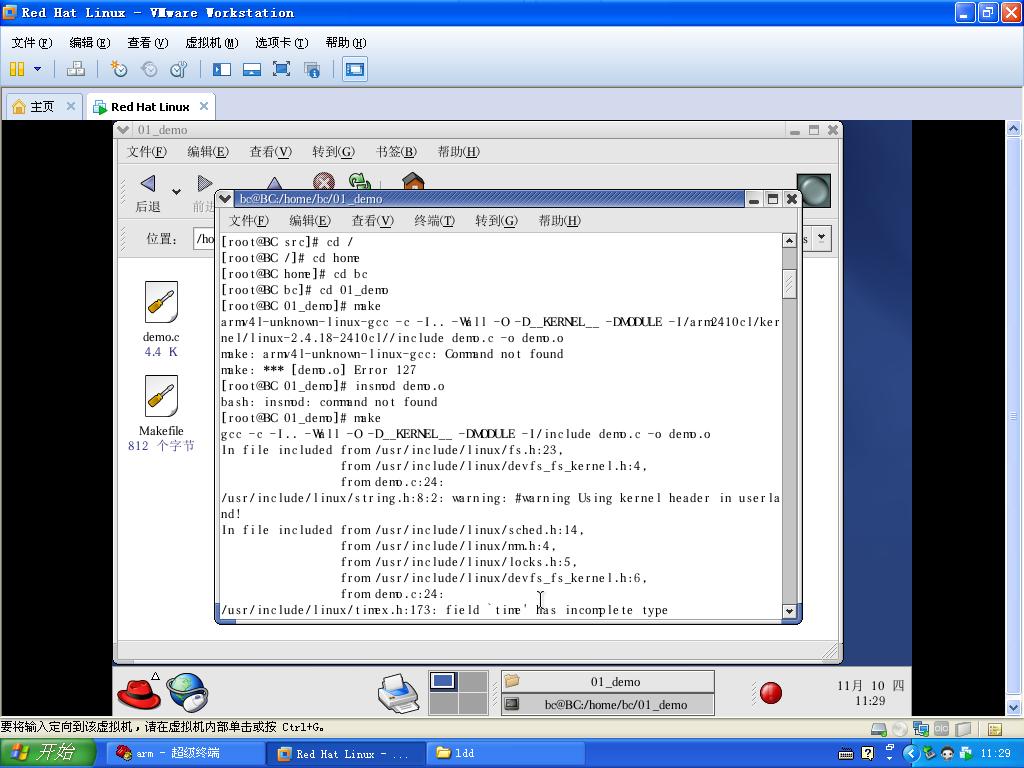This screenshot has height=768, width=1024.
Task: Open the terminal window's 文件(F) menu
Action: coord(248,221)
